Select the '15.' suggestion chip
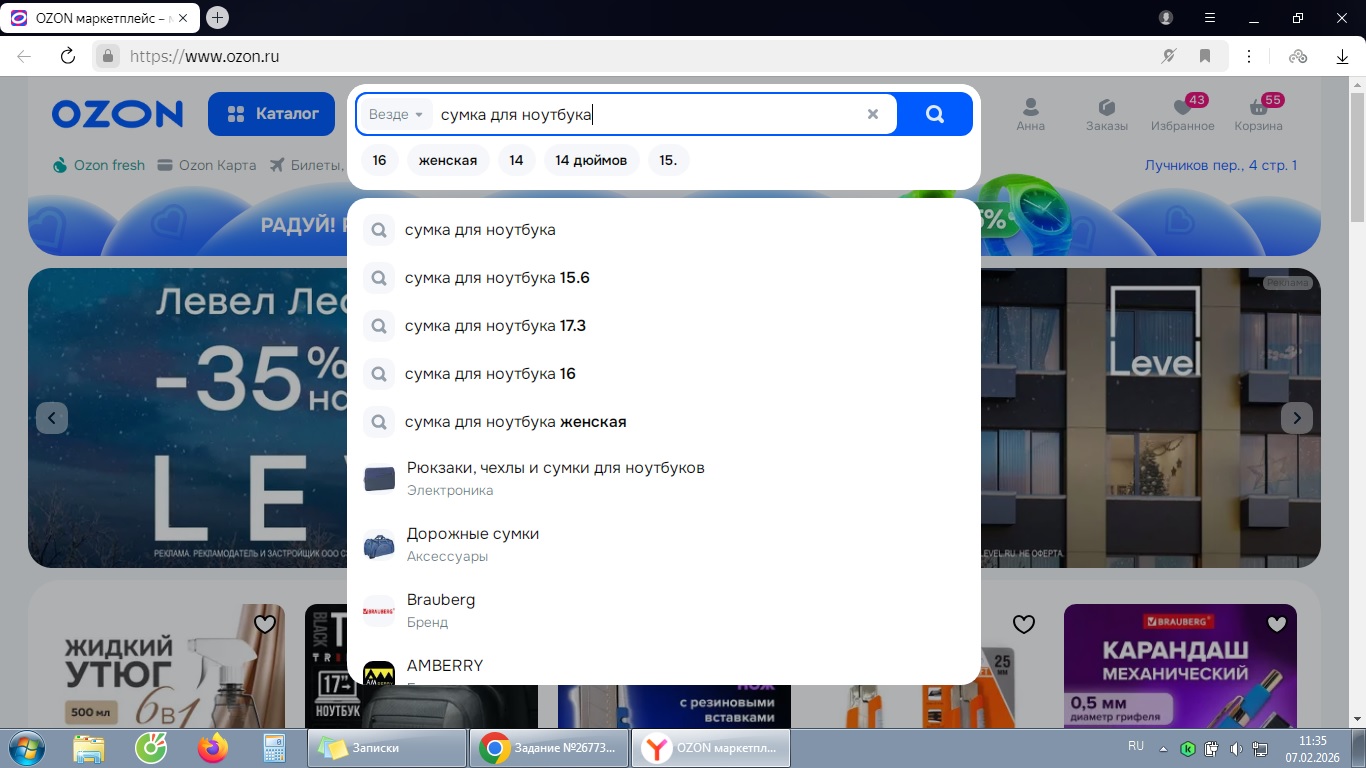 pos(668,160)
